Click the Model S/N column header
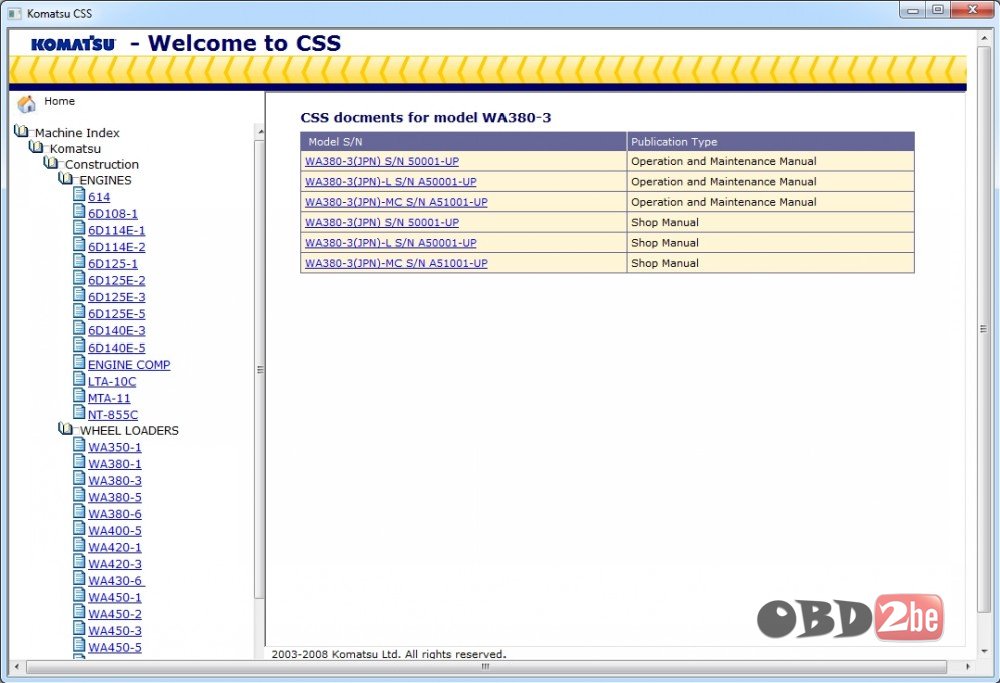 click(x=464, y=142)
